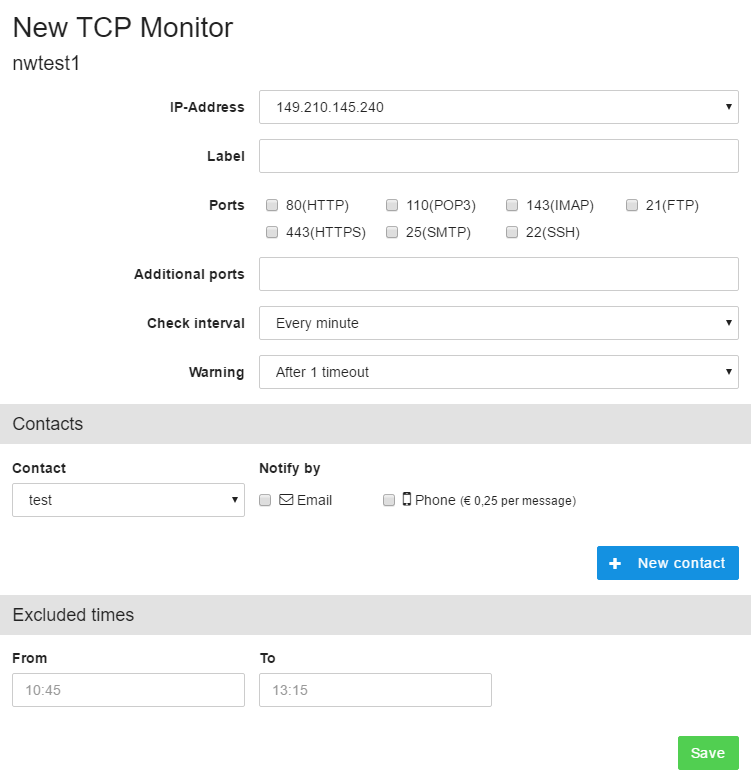
Task: Open the Contact selector showing test
Action: coord(128,500)
